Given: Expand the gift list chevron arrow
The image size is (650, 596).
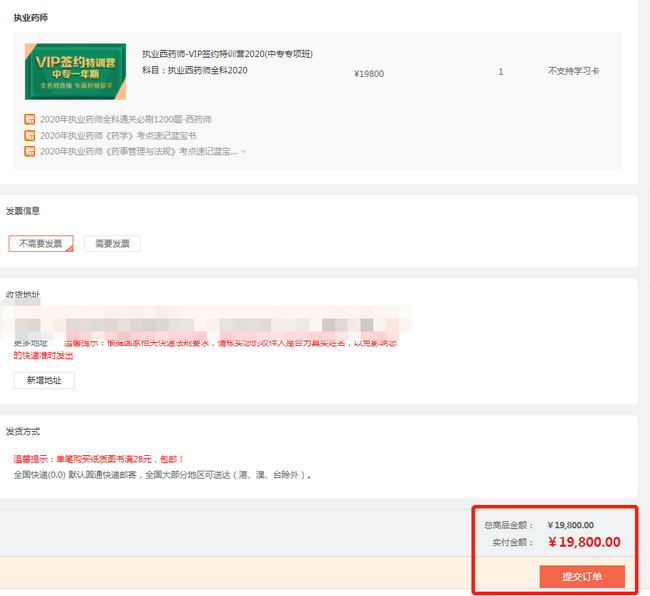Looking at the screenshot, I should [243, 152].
